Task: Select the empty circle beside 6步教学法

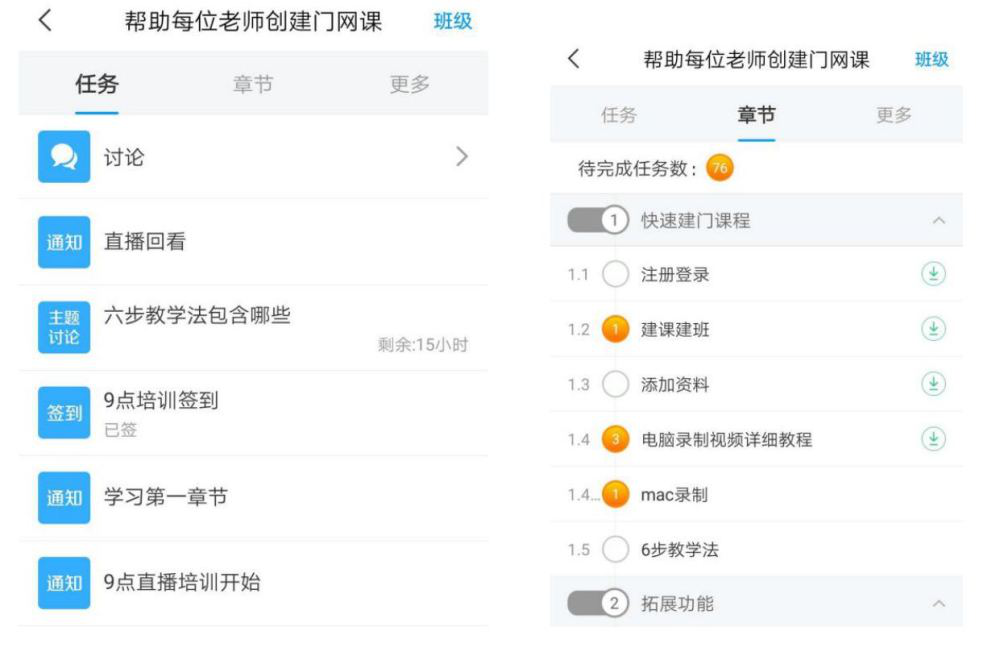Action: click(x=617, y=549)
